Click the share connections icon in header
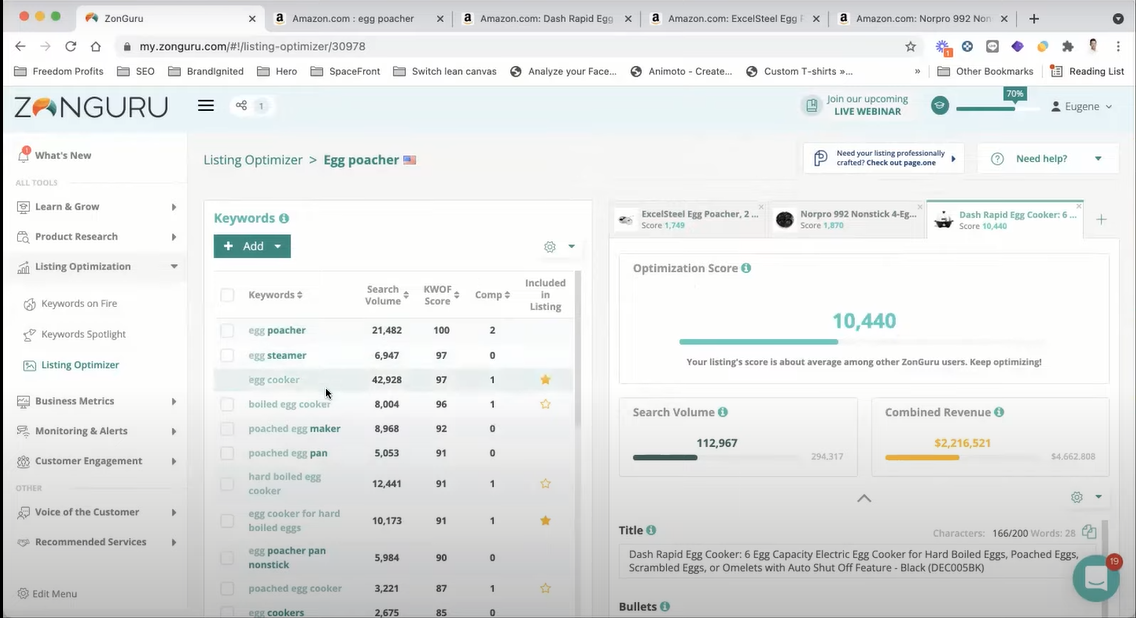Viewport: 1136px width, 618px height. click(241, 106)
